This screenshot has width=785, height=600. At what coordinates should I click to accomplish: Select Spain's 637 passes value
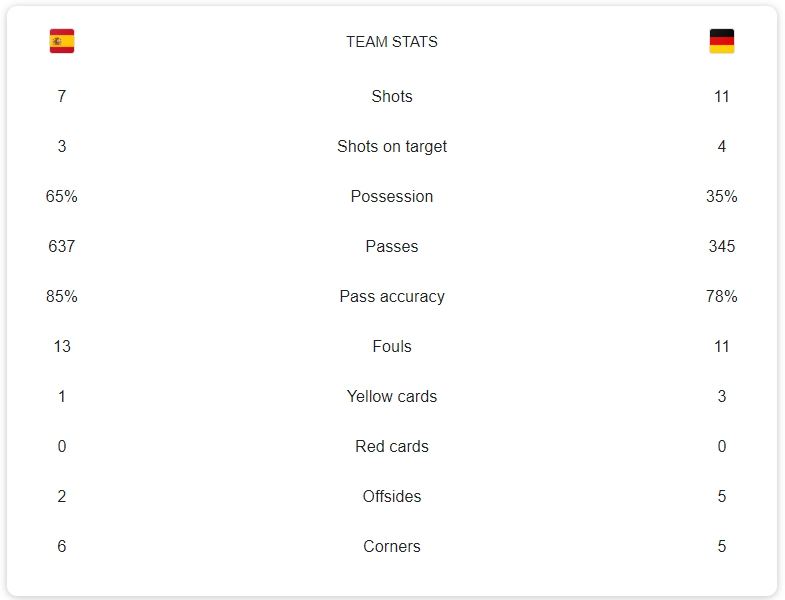click(x=62, y=246)
